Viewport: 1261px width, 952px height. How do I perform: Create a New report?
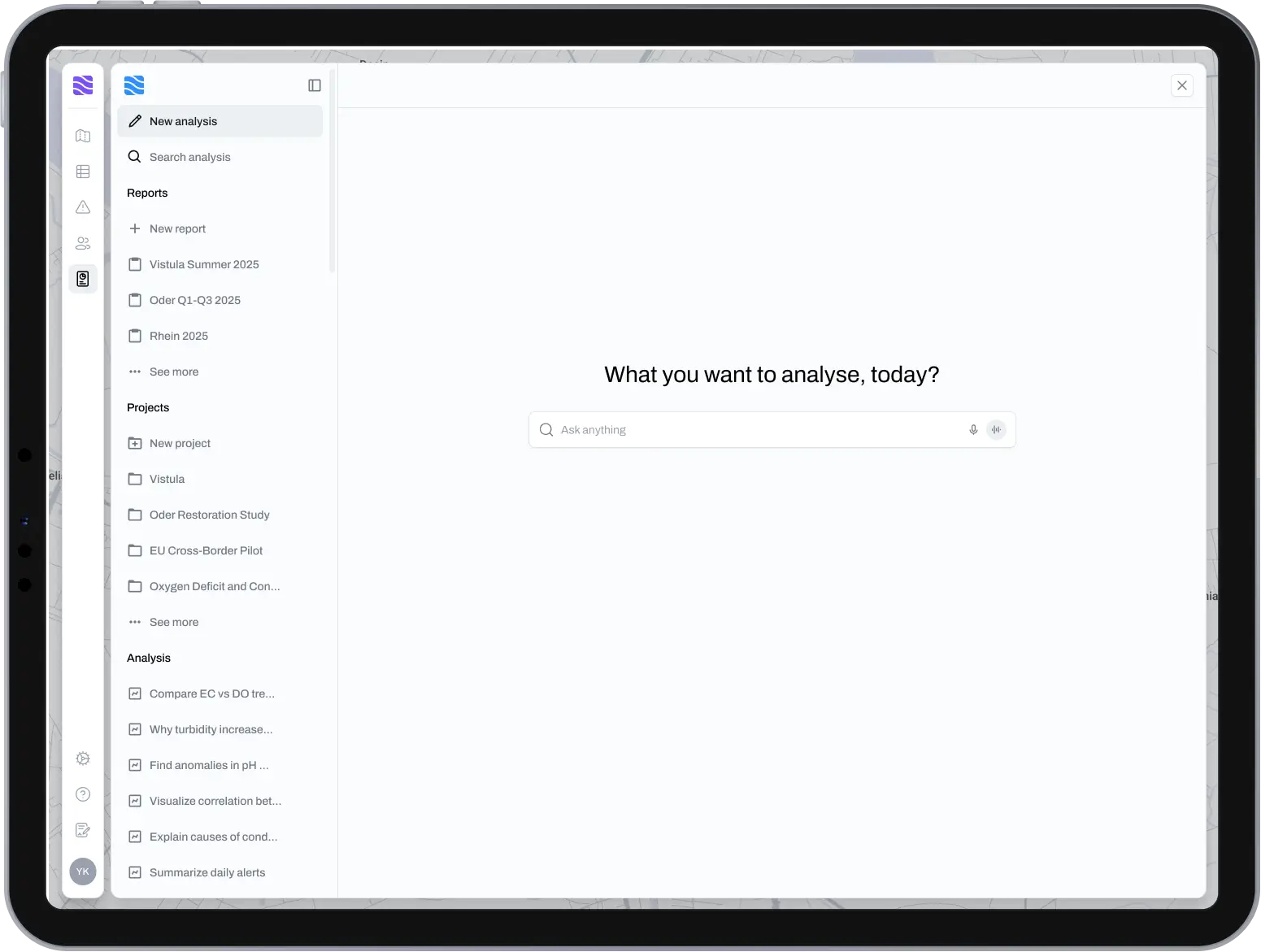point(177,228)
